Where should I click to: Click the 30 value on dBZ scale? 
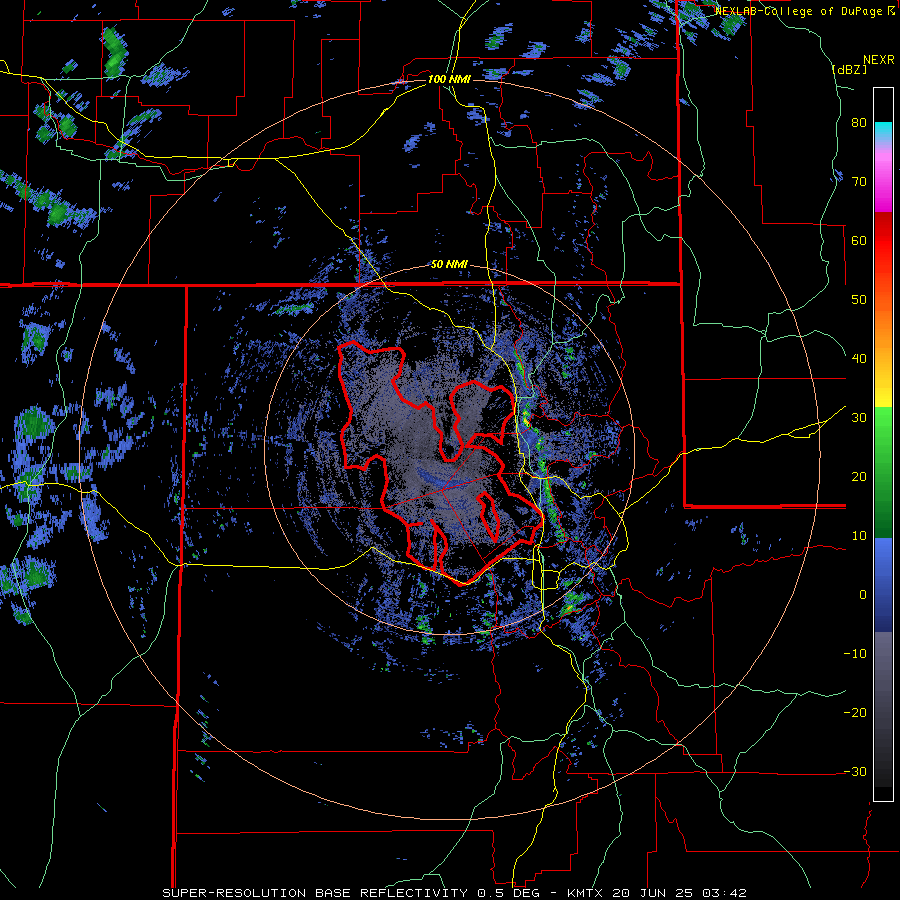(x=859, y=418)
